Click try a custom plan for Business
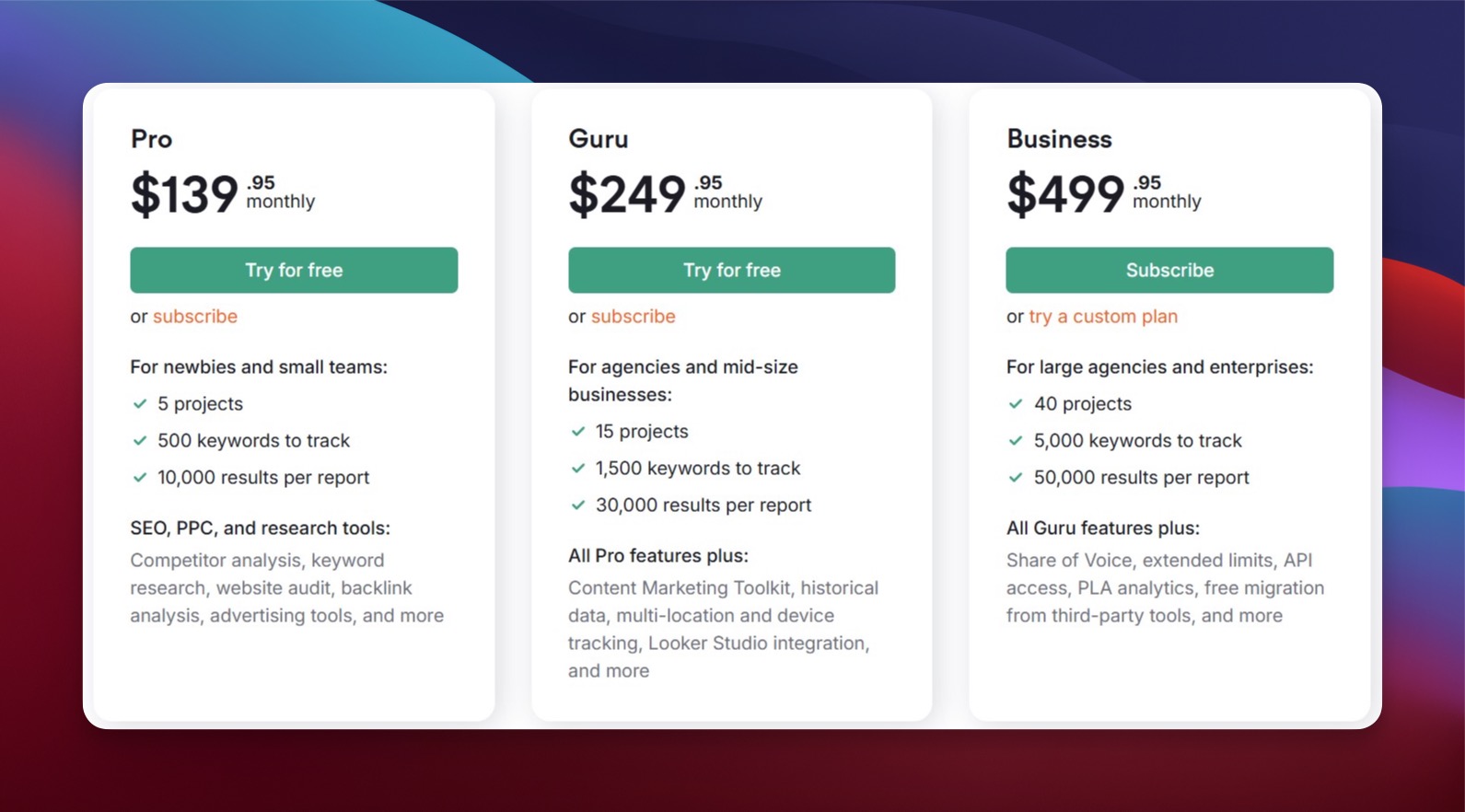Image resolution: width=1465 pixels, height=812 pixels. (1101, 316)
